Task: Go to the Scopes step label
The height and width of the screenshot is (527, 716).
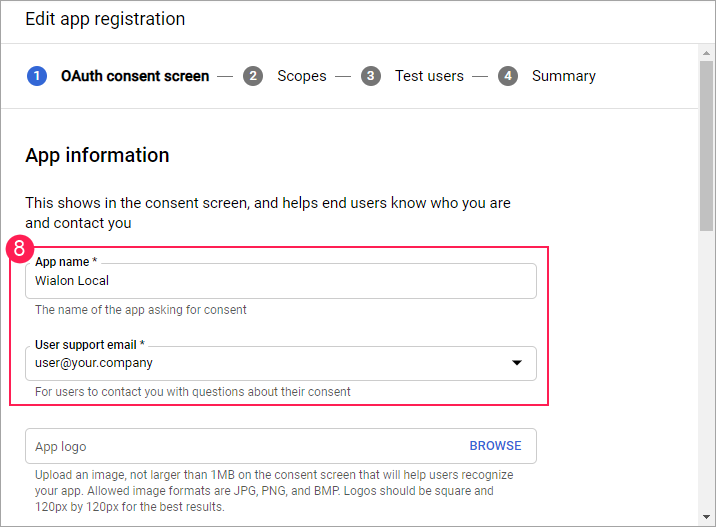Action: pos(302,76)
